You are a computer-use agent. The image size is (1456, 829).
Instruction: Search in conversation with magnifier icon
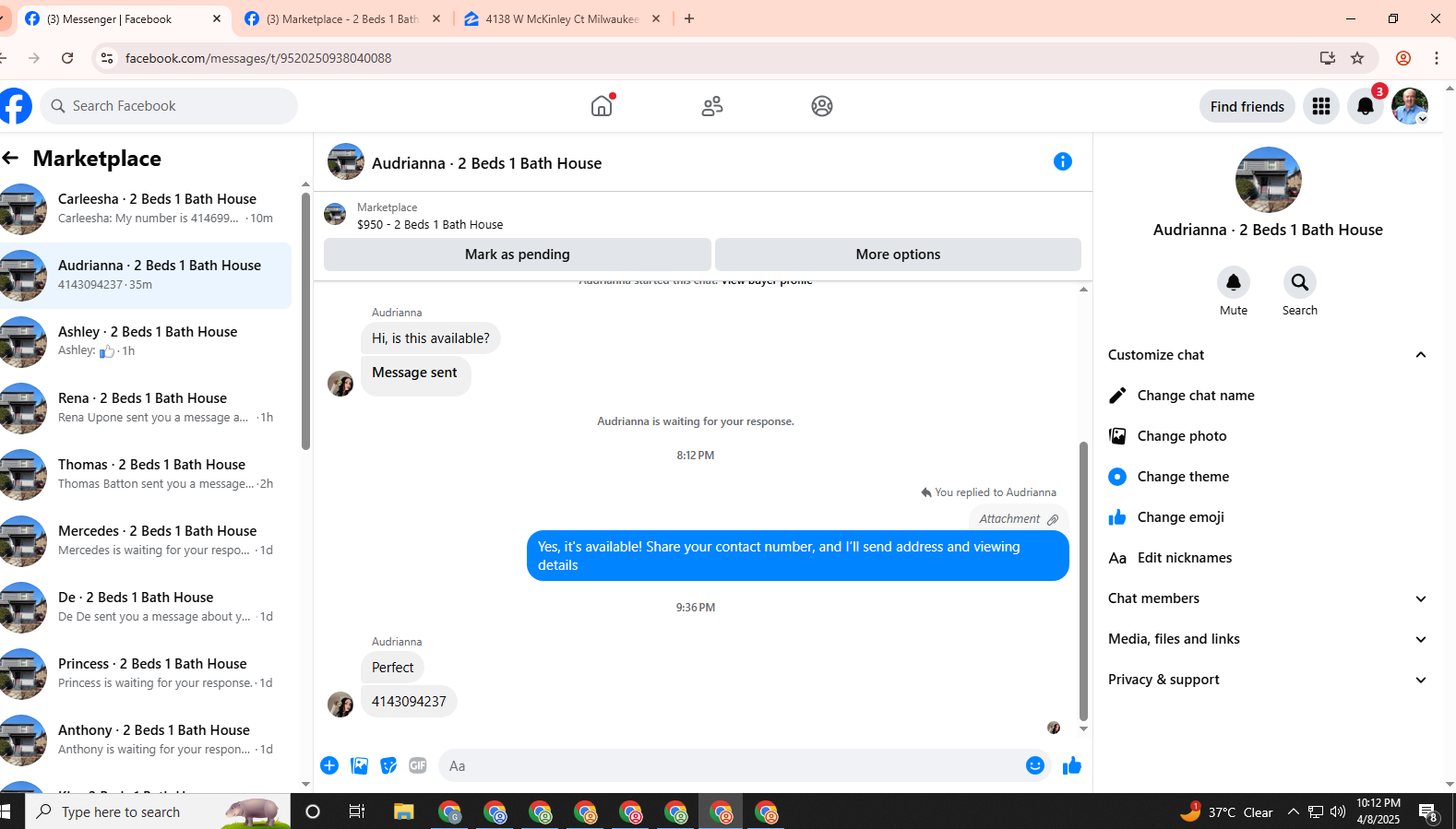click(x=1300, y=282)
